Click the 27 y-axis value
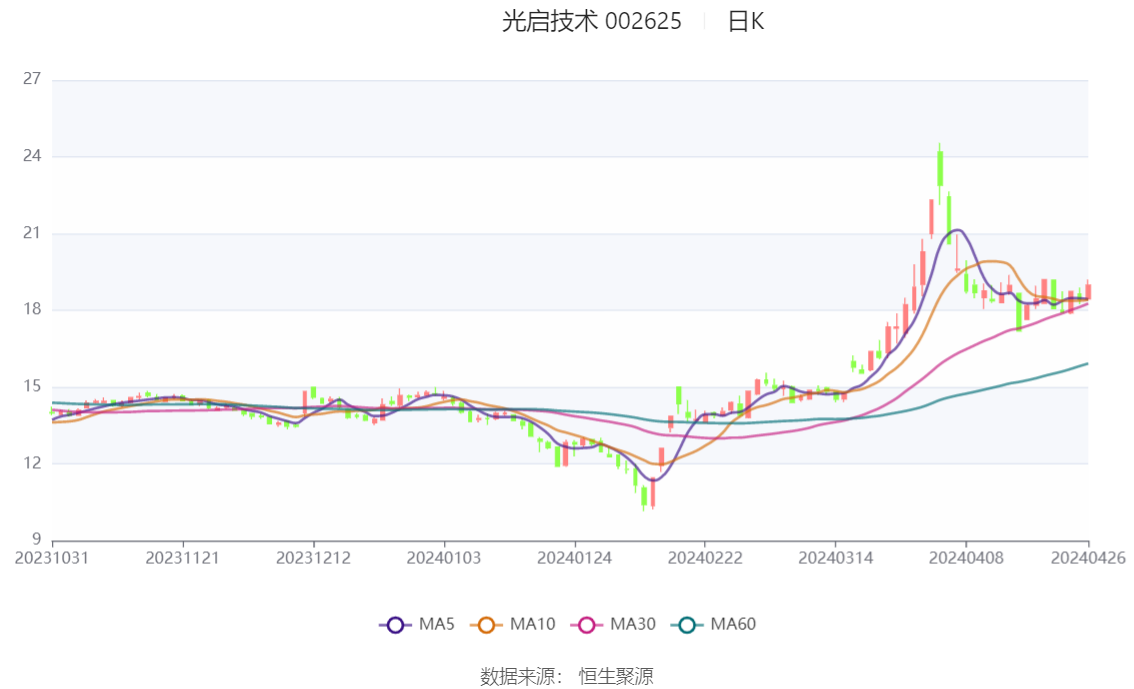Viewport: 1134px width, 689px height. click(x=32, y=79)
